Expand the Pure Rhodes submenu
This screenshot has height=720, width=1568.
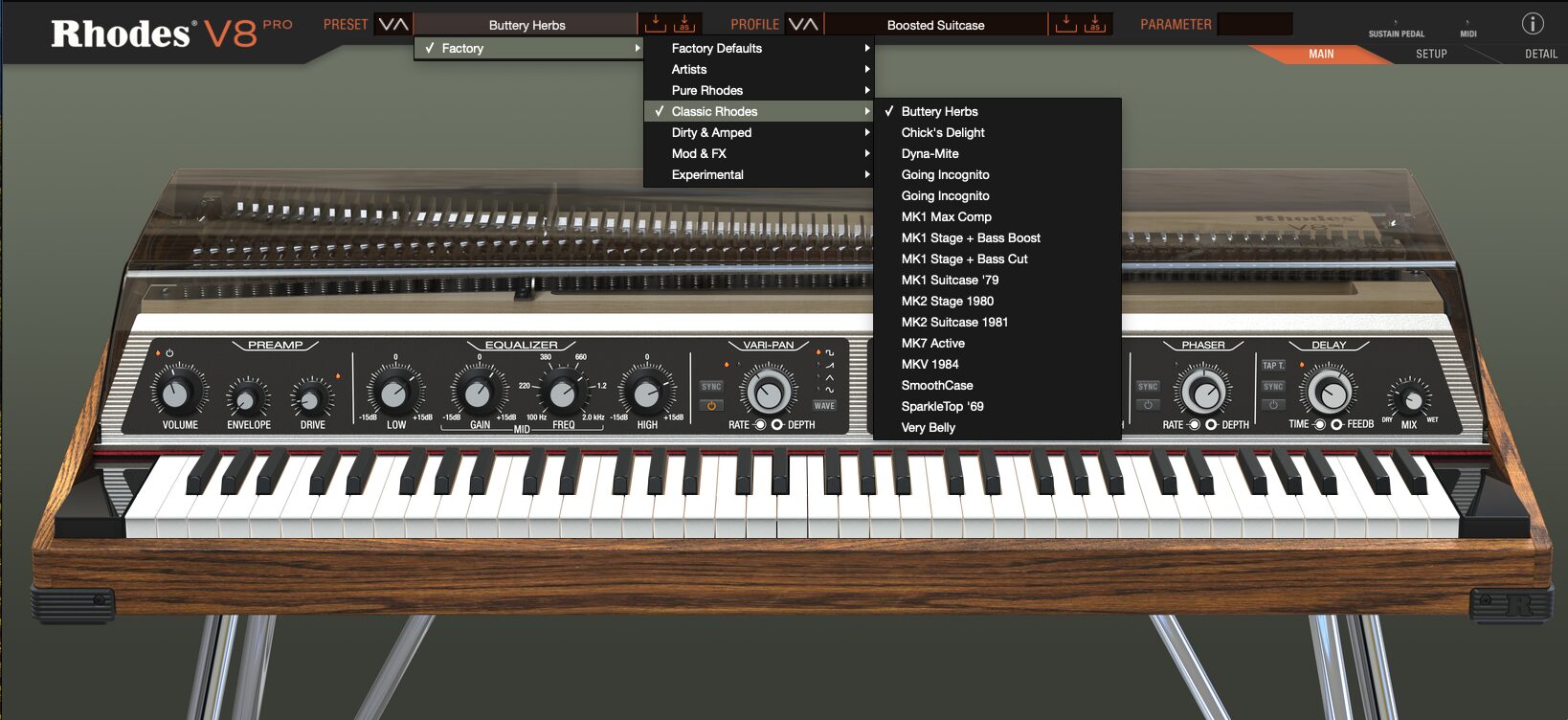(759, 90)
